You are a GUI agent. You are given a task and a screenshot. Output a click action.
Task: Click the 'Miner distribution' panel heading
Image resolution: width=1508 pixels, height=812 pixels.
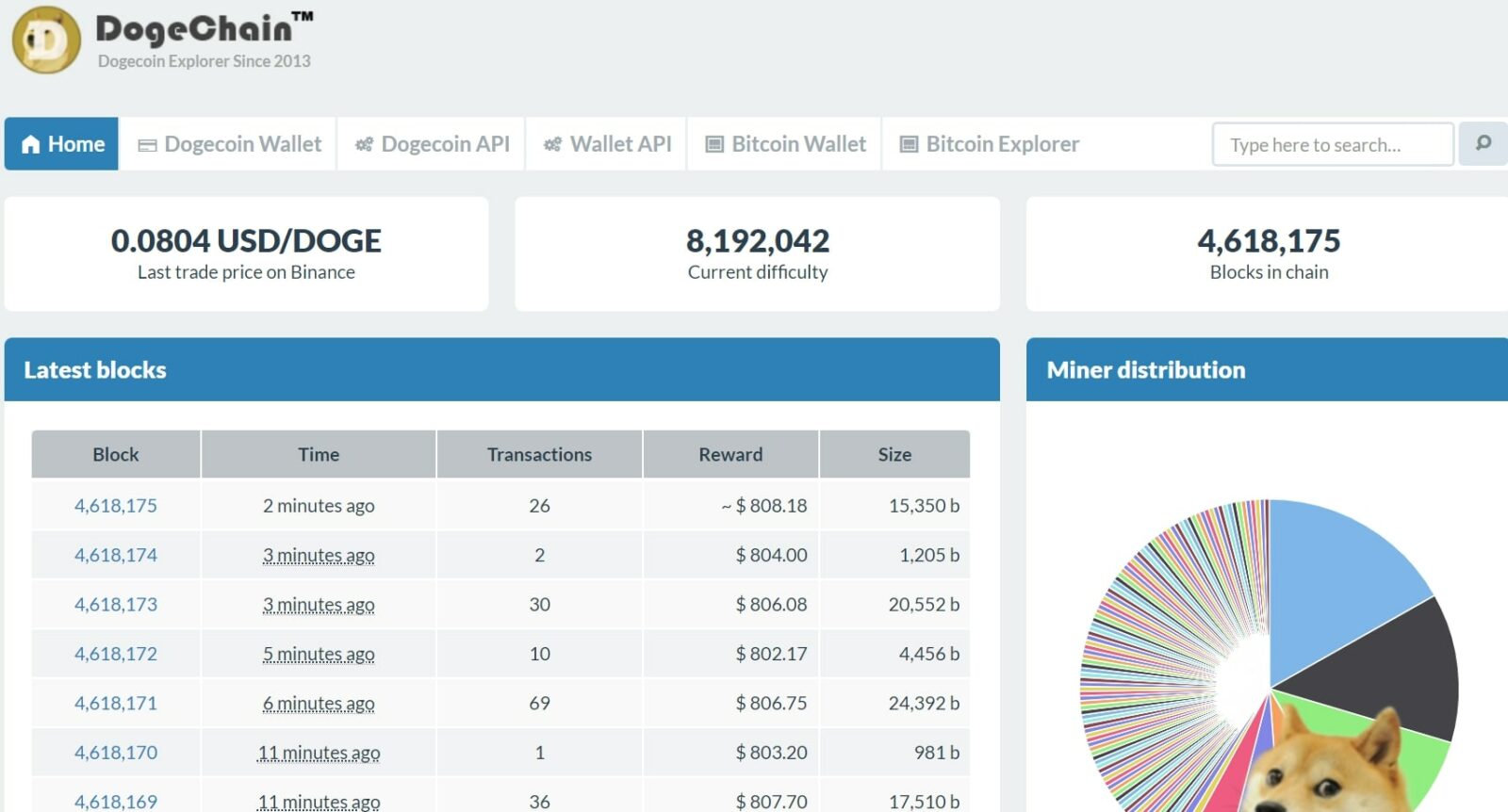[1146, 370]
